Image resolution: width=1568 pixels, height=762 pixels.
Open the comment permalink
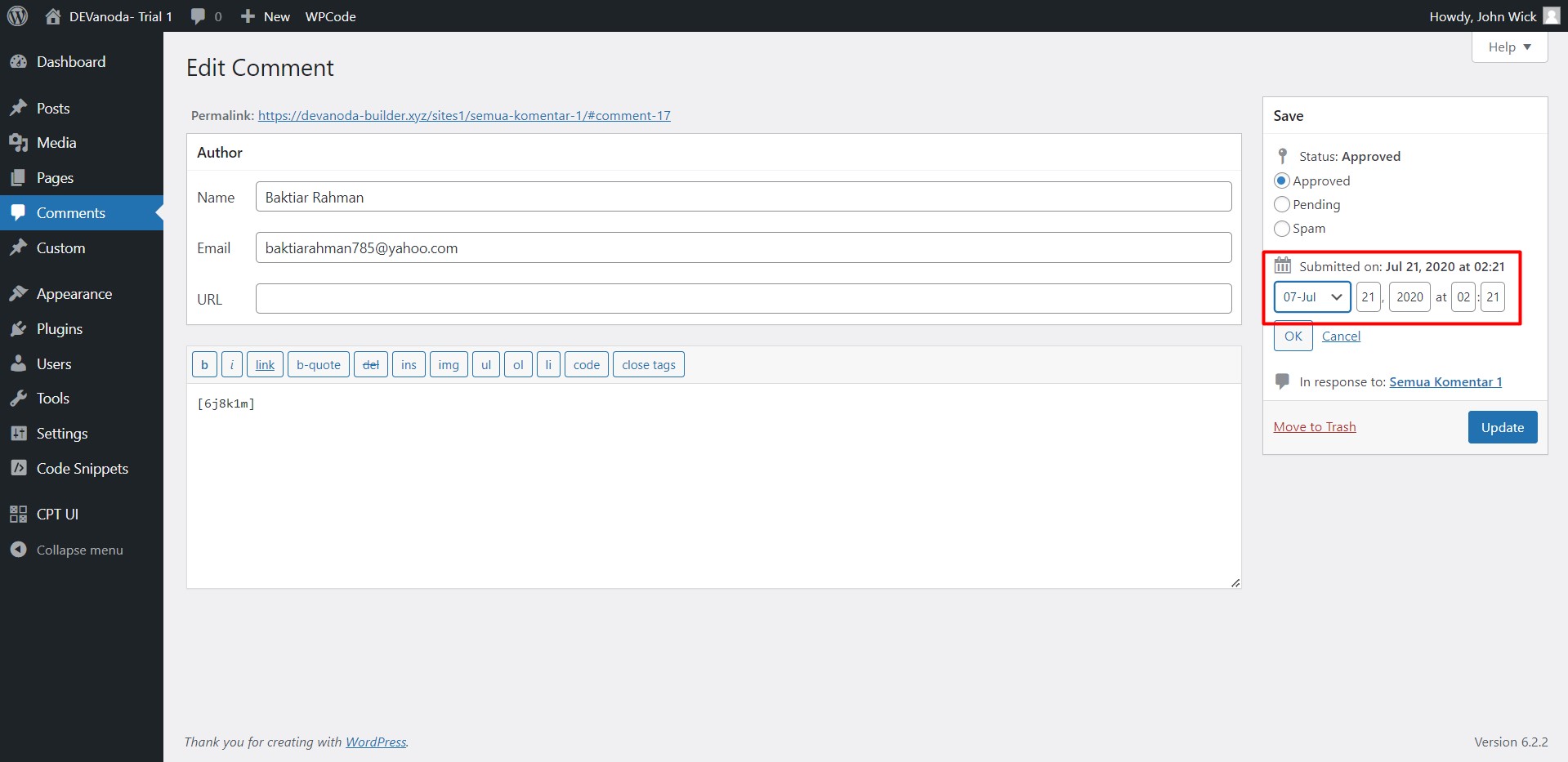[464, 115]
